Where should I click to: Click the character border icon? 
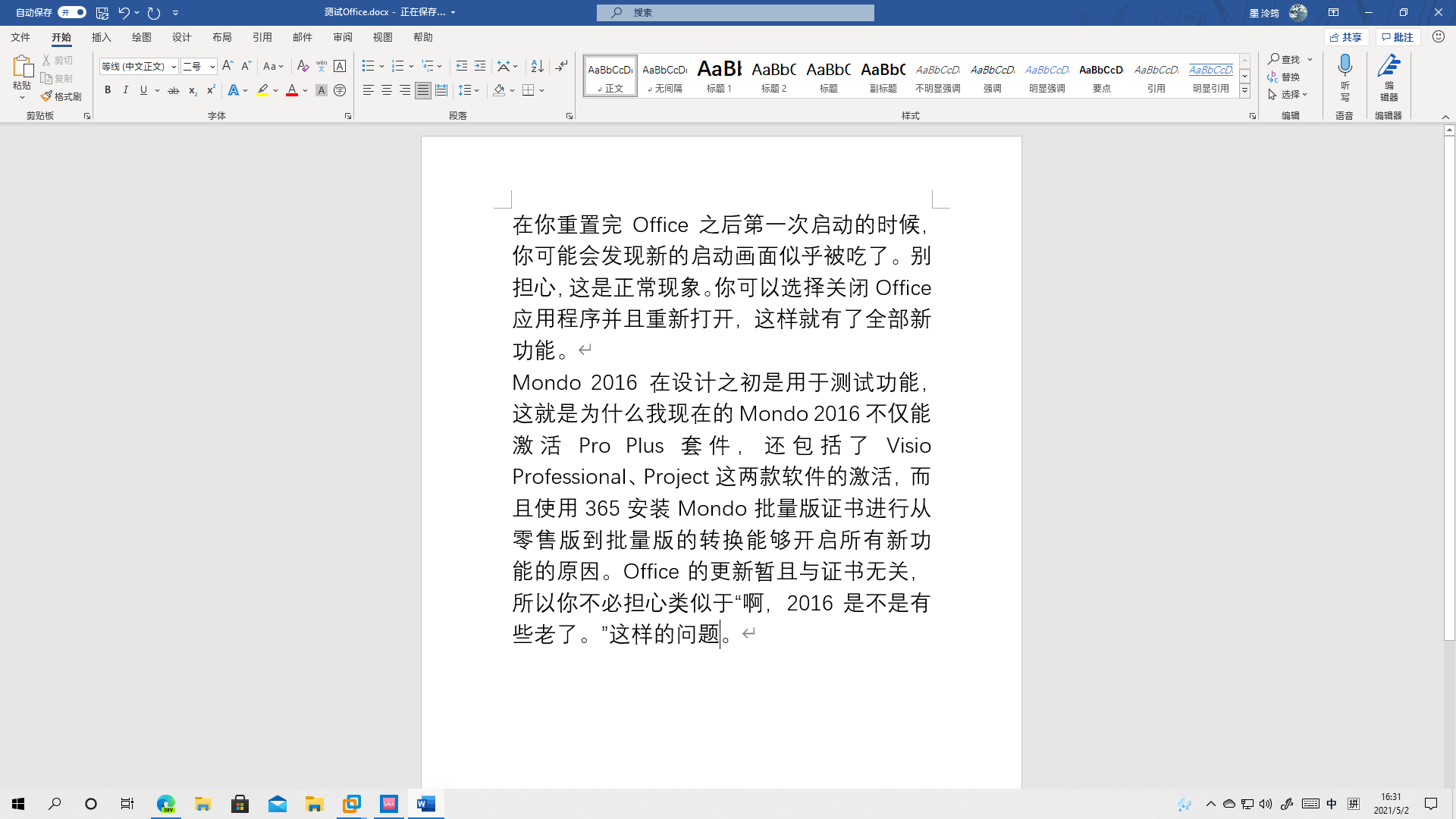(340, 67)
